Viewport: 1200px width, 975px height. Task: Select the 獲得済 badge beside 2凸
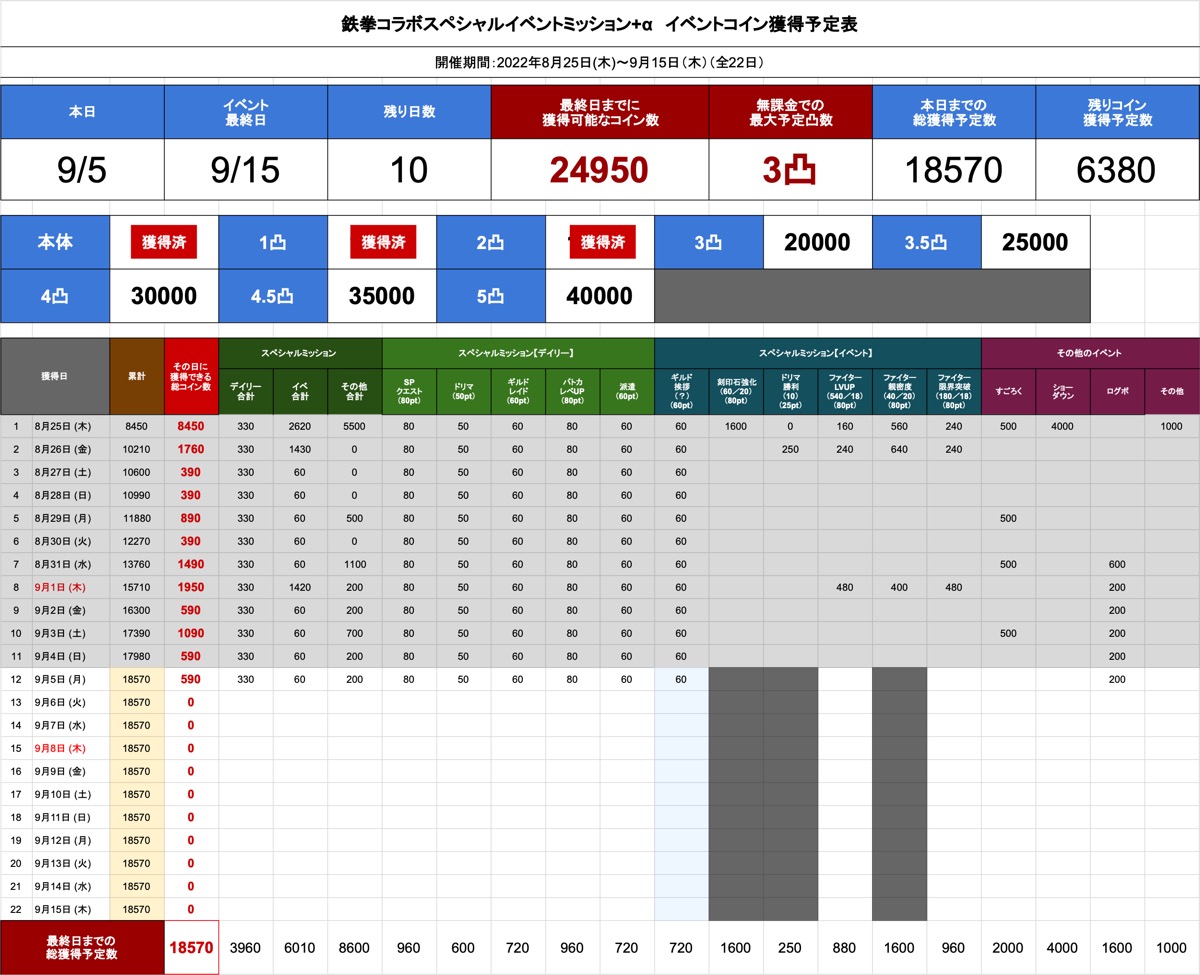602,242
